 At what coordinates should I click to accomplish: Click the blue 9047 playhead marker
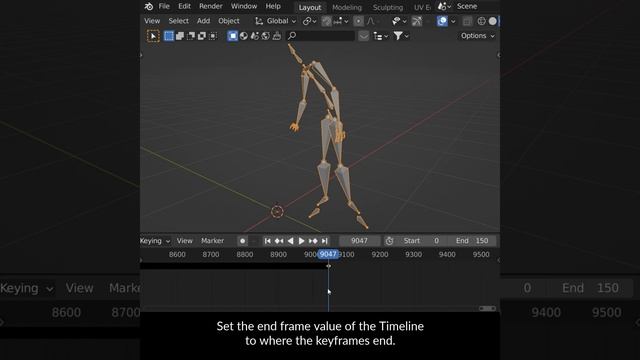point(328,254)
